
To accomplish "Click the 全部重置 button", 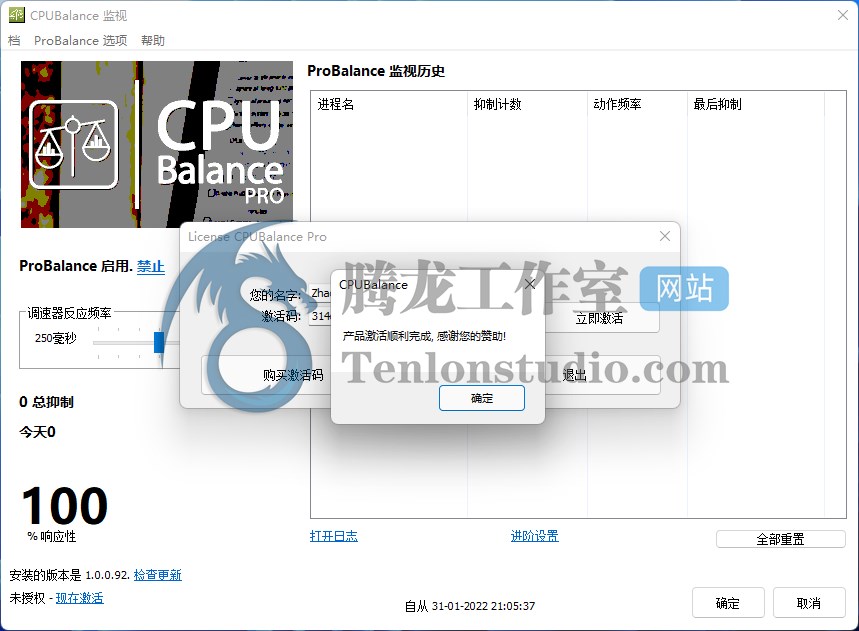I will click(x=780, y=539).
